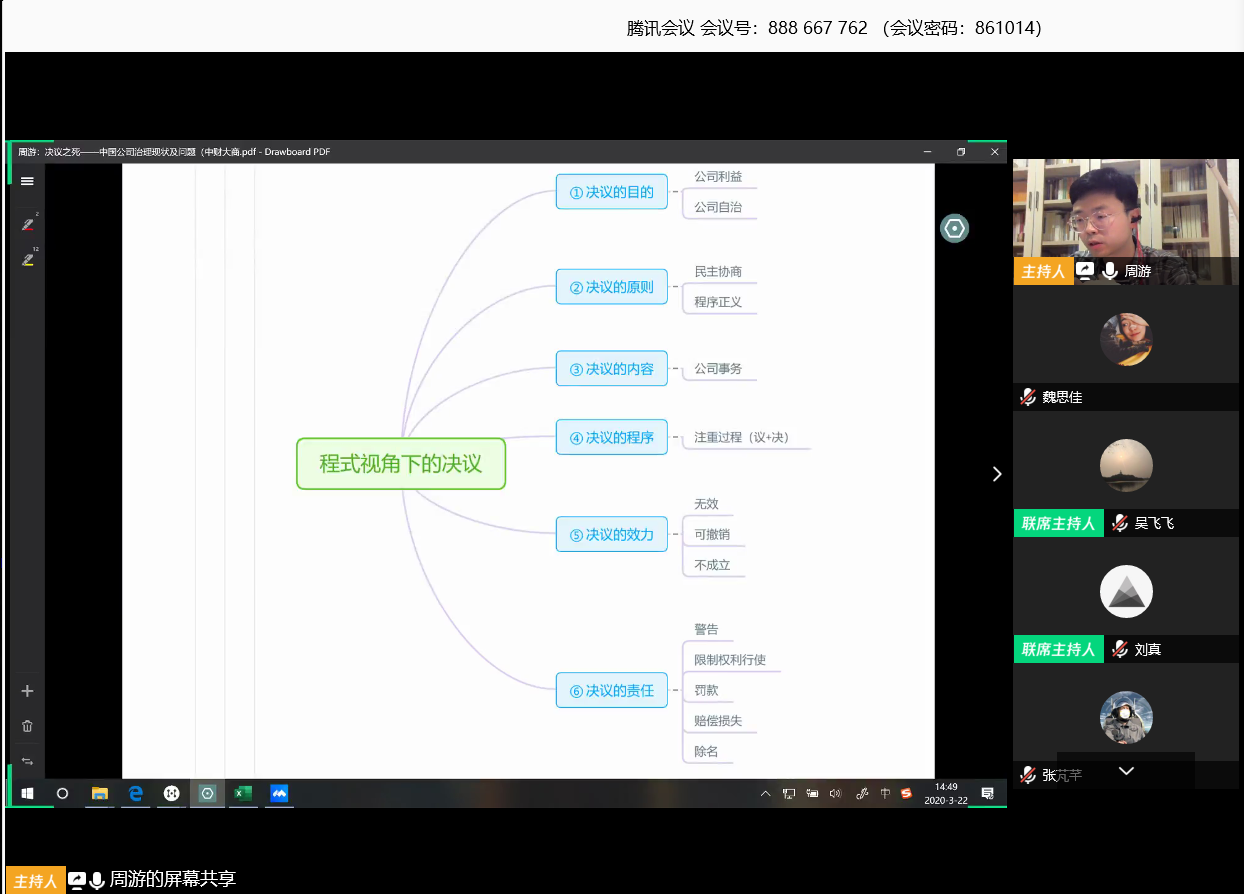Image resolution: width=1244 pixels, height=894 pixels.
Task: Click the 主持人 badge on 周游's video
Action: [x=1043, y=271]
